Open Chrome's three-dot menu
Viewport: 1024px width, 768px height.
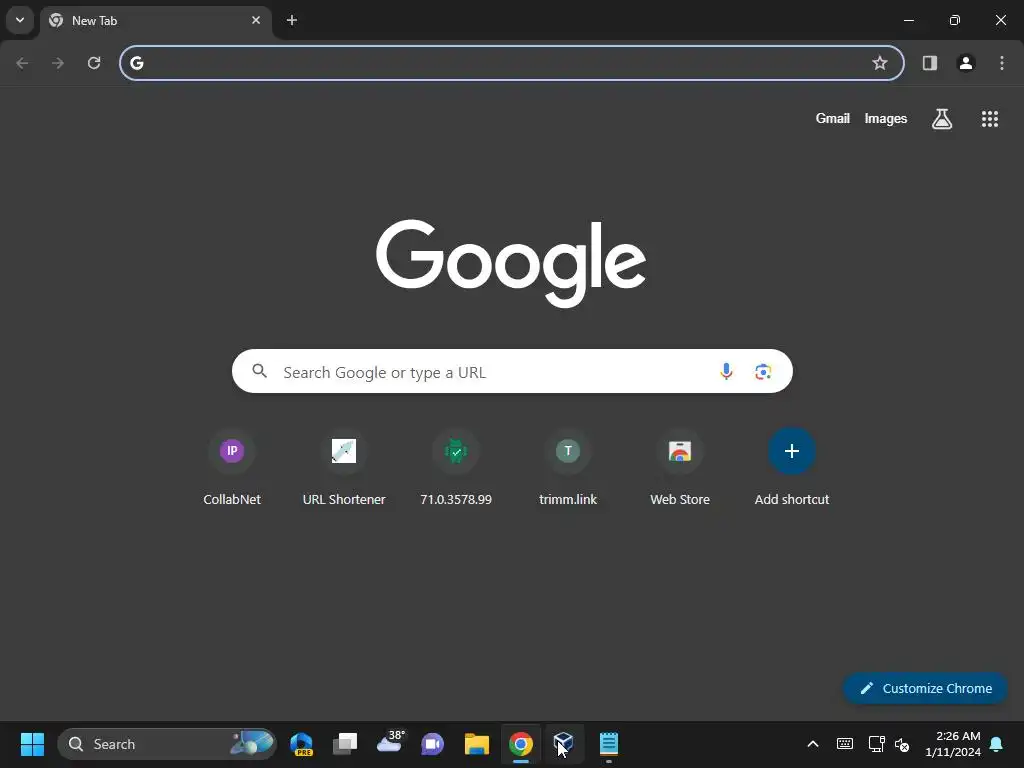click(1002, 63)
